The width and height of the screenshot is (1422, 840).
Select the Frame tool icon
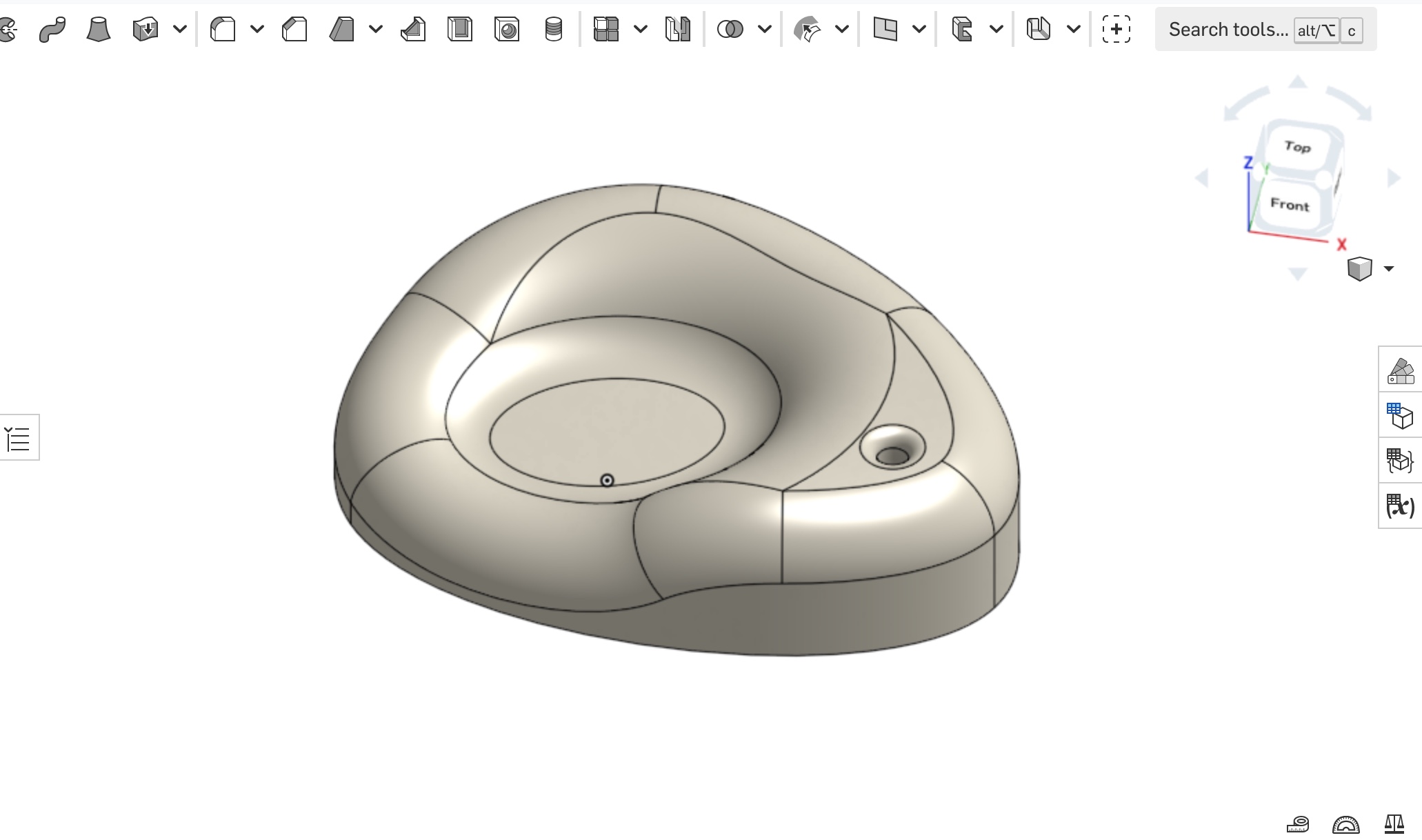coord(962,29)
